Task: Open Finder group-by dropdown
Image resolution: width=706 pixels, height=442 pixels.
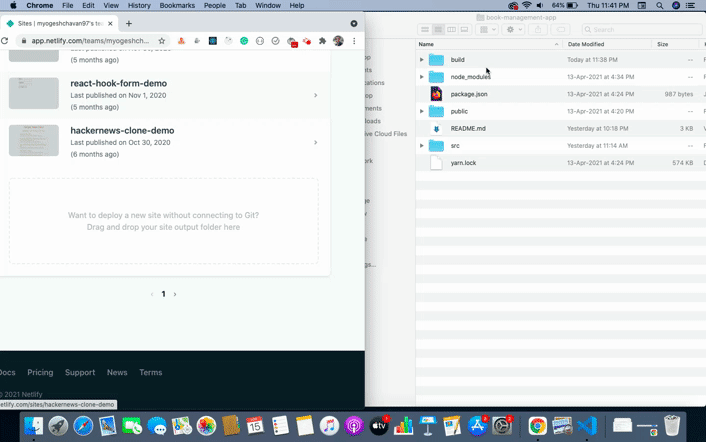Action: (488, 30)
